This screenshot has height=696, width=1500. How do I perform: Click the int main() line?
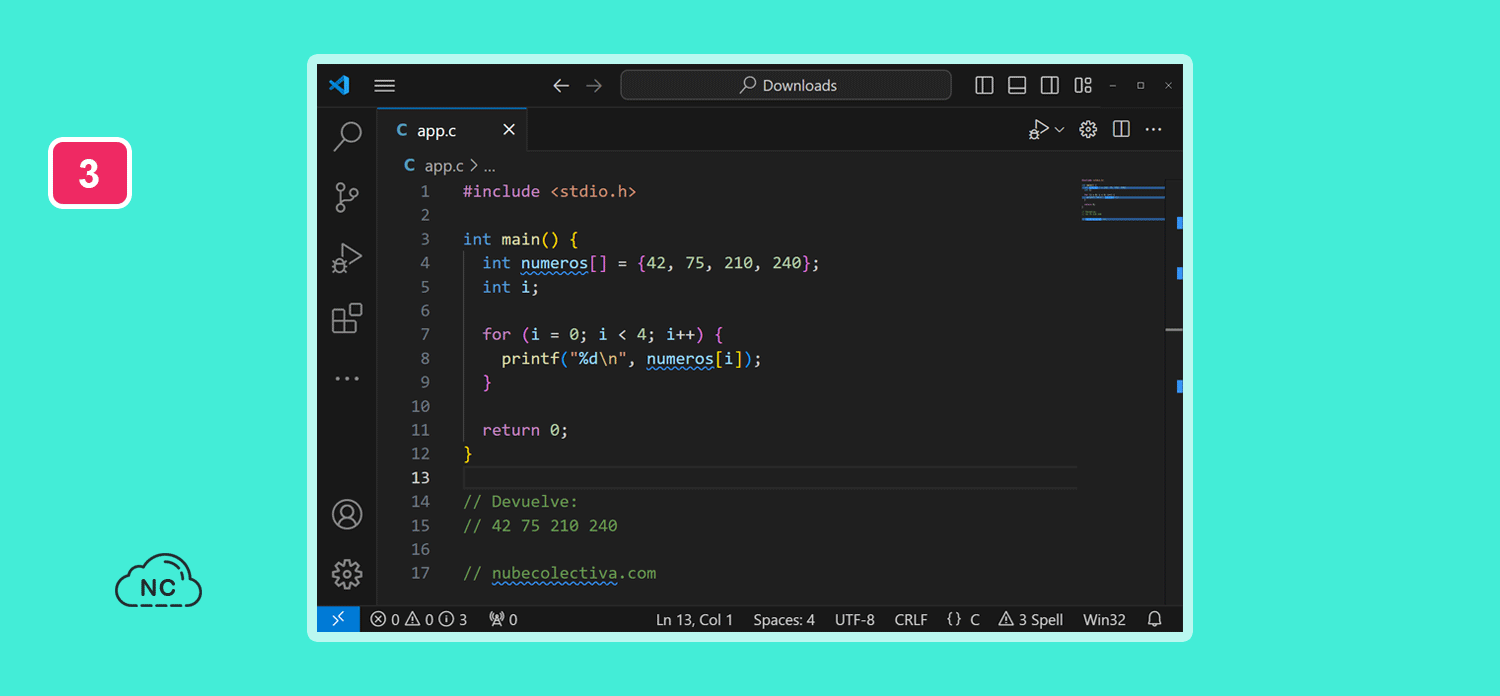(521, 239)
